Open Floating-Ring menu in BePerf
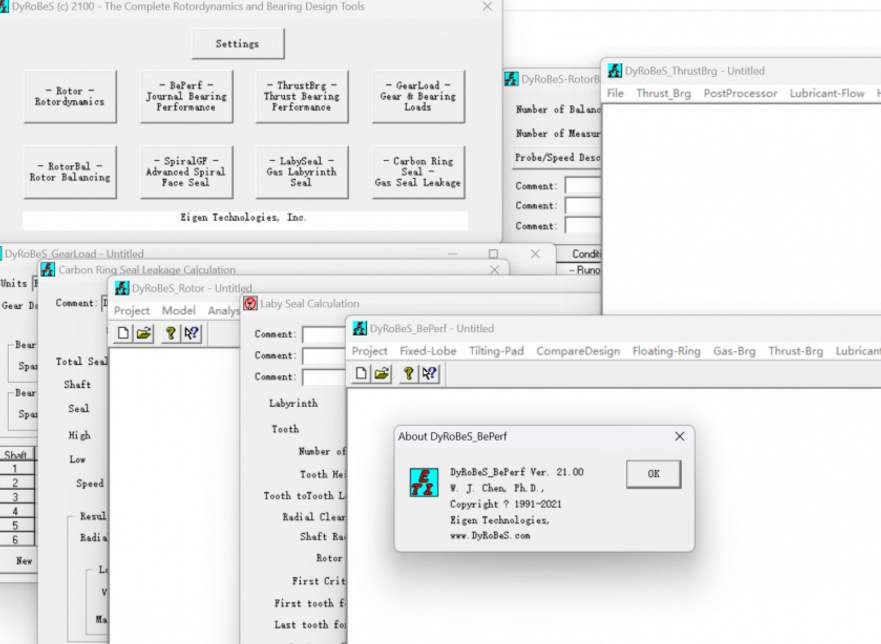881x644 pixels. 666,351
